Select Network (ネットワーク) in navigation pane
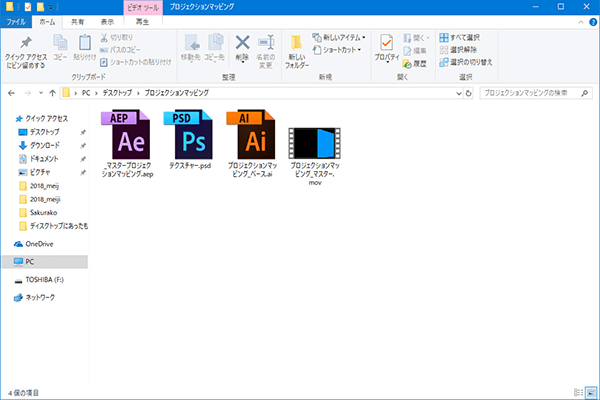 (x=34, y=297)
